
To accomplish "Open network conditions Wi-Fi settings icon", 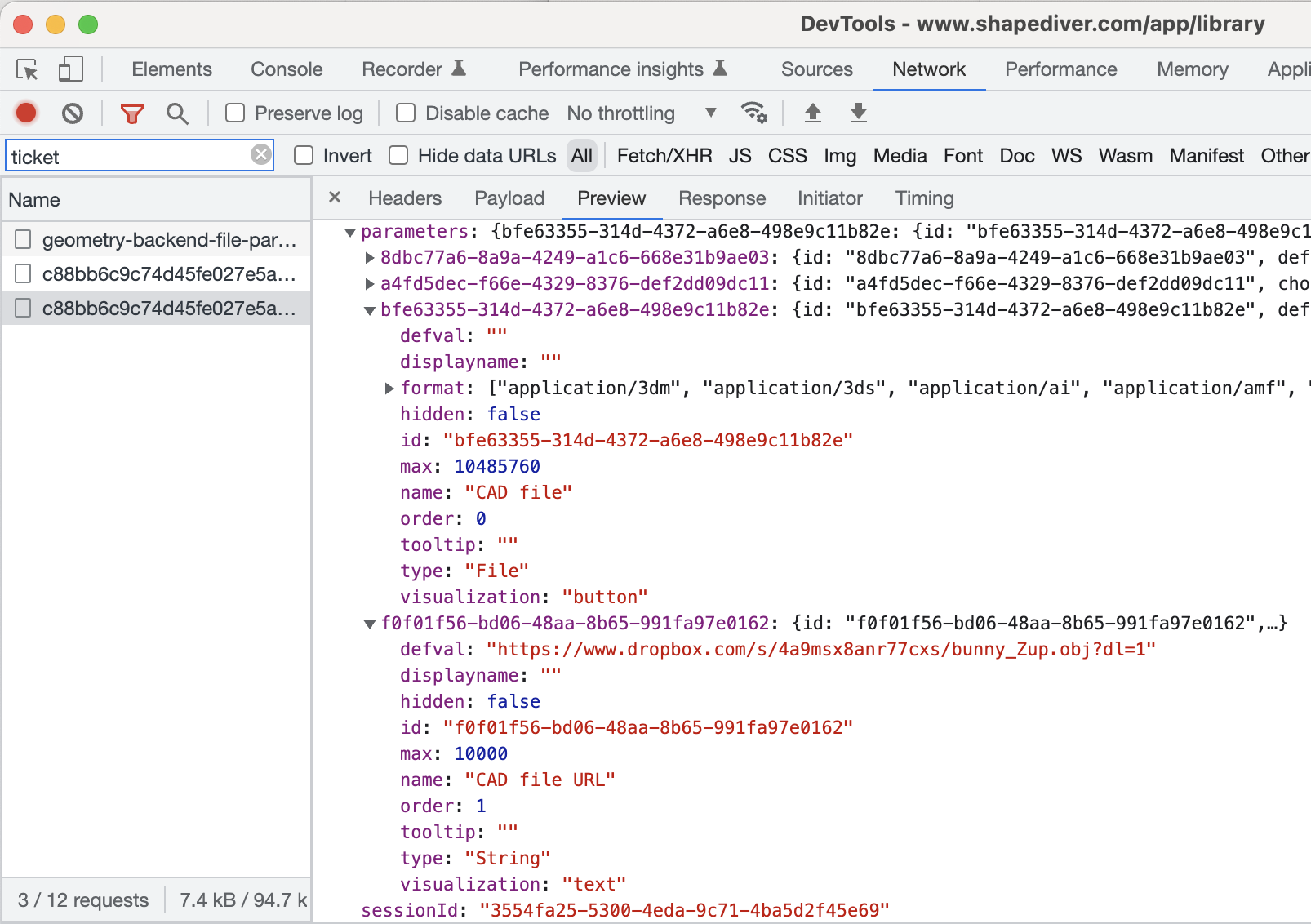I will point(753,113).
